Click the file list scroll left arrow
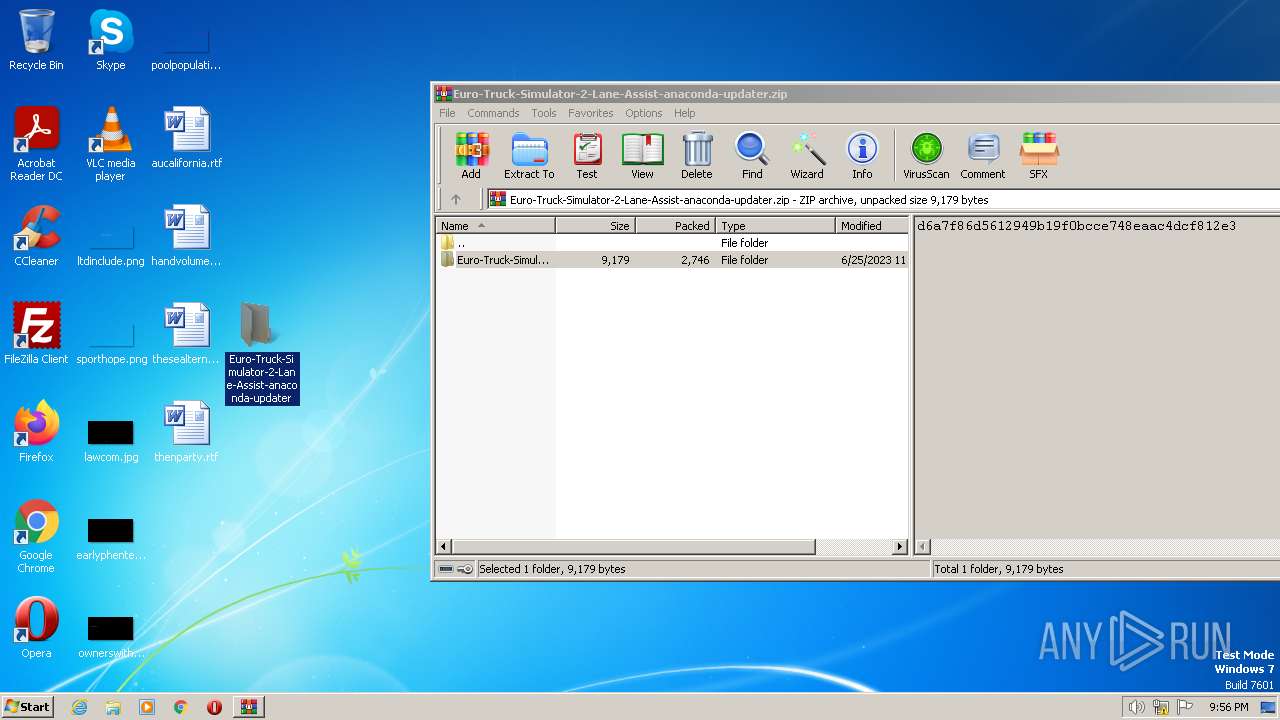Image resolution: width=1280 pixels, height=720 pixels. [445, 547]
